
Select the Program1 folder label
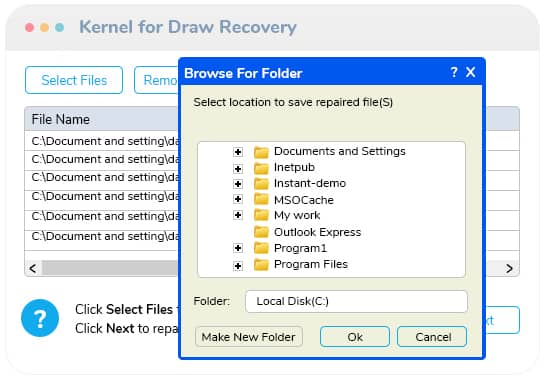click(300, 248)
